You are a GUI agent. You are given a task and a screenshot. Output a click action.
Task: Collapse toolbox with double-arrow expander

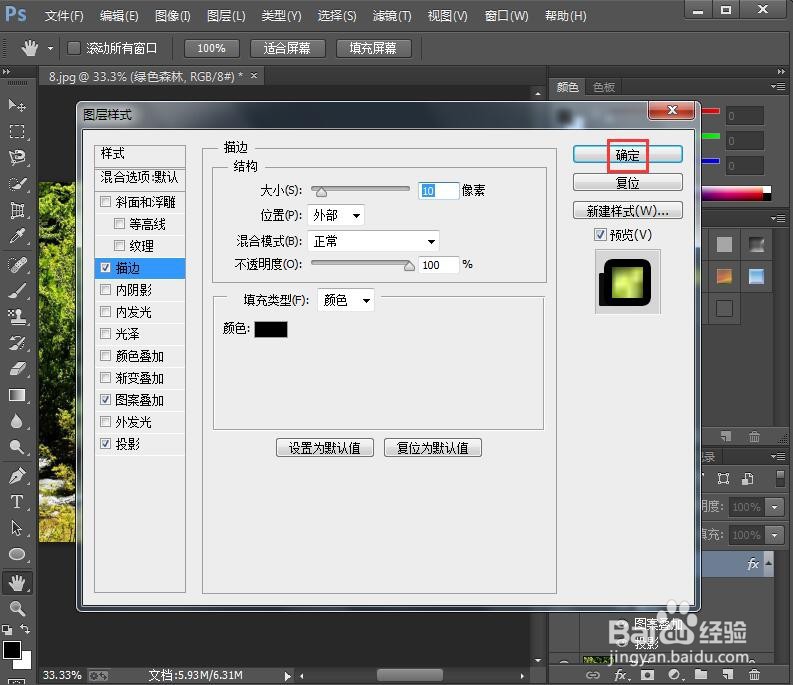click(x=6, y=72)
